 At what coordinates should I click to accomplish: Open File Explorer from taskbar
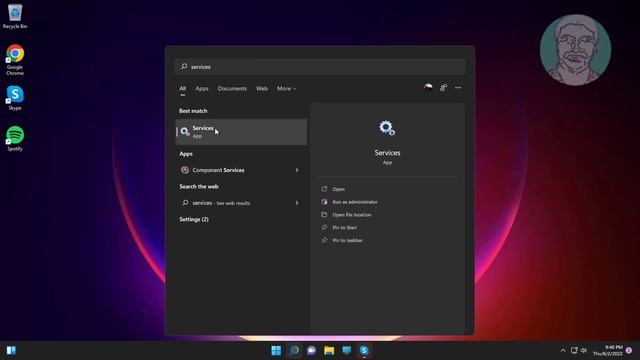[x=329, y=350]
